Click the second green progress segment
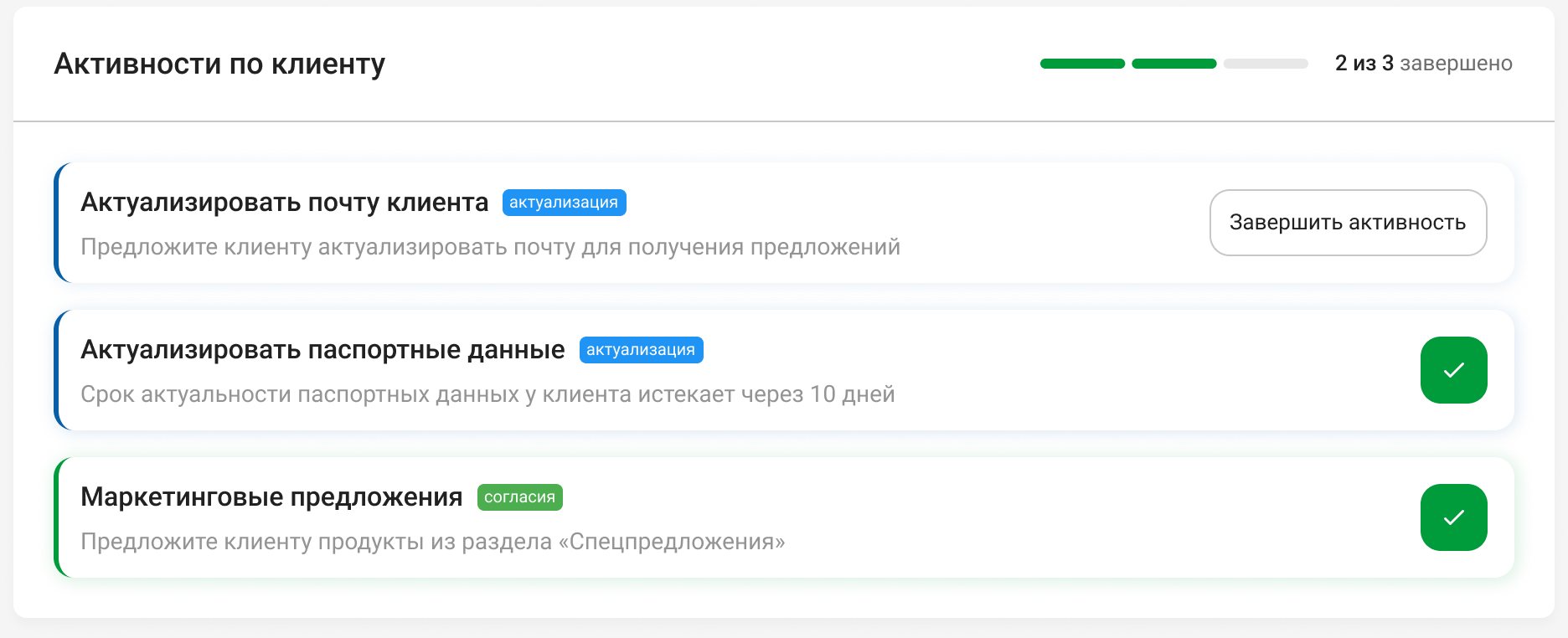1568x638 pixels. pyautogui.click(x=1173, y=64)
